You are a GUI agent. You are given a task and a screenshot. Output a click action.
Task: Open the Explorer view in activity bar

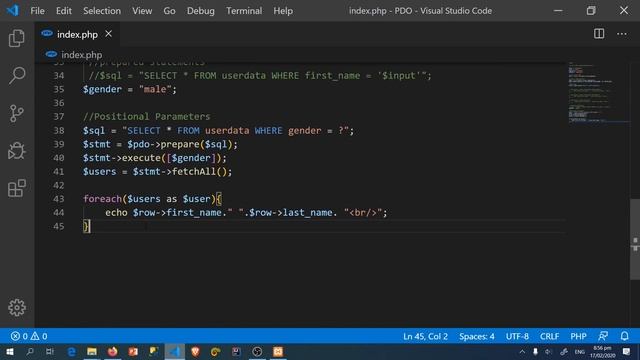tap(17, 38)
